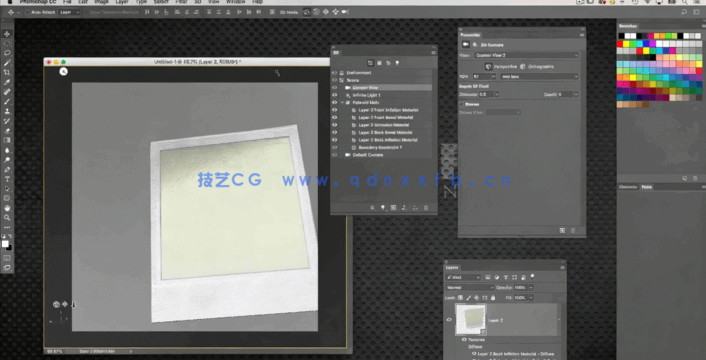Lock transparent pixels in Layers panel
This screenshot has height=360, width=706.
tap(461, 298)
